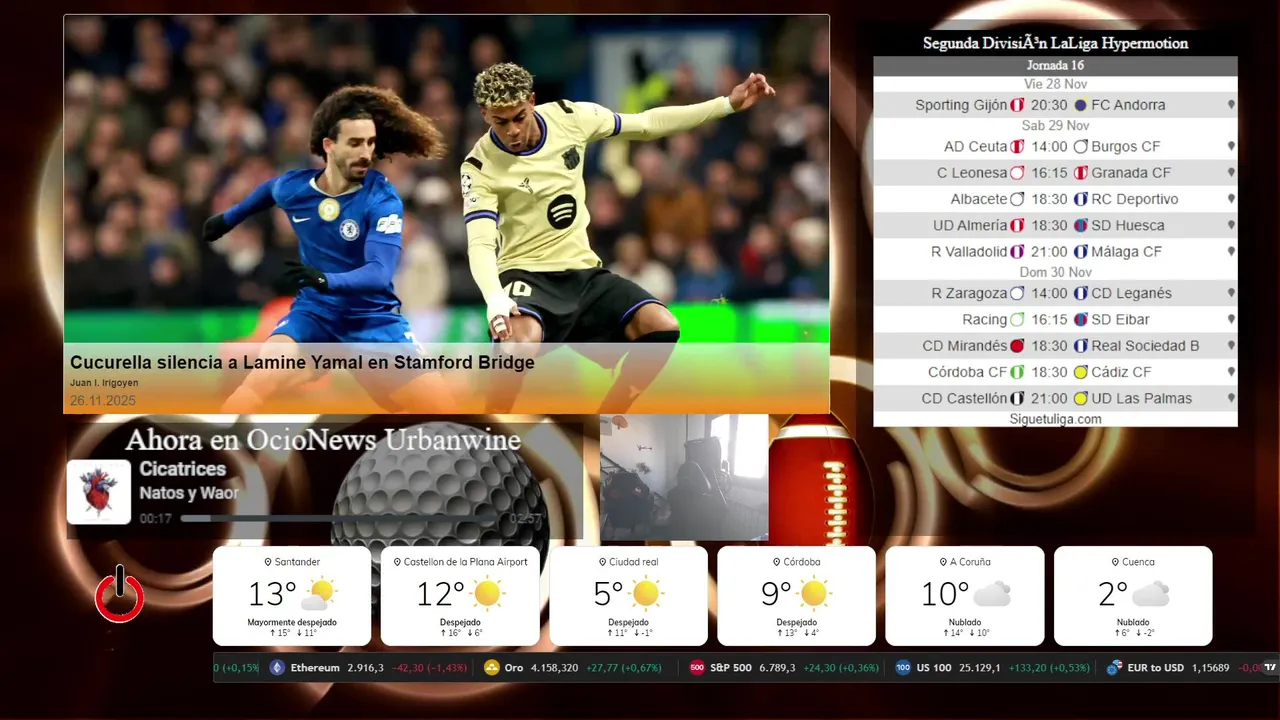This screenshot has height=720, width=1280.
Task: Click the Segunda División LaLiga Hypermotion title
Action: (1055, 44)
